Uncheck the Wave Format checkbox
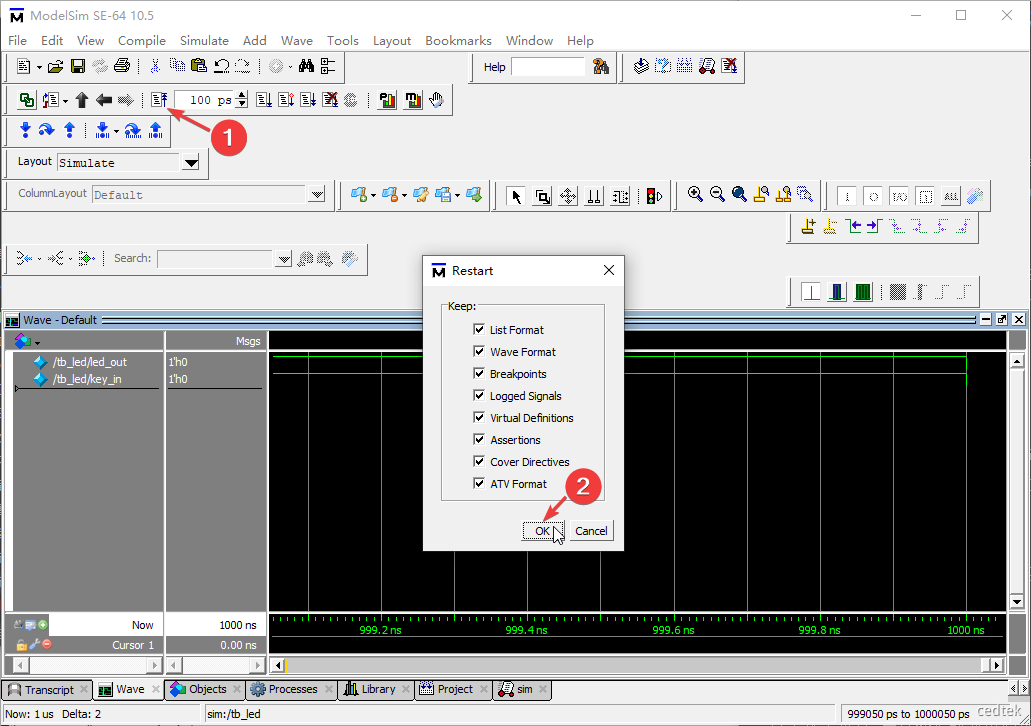 coord(479,351)
